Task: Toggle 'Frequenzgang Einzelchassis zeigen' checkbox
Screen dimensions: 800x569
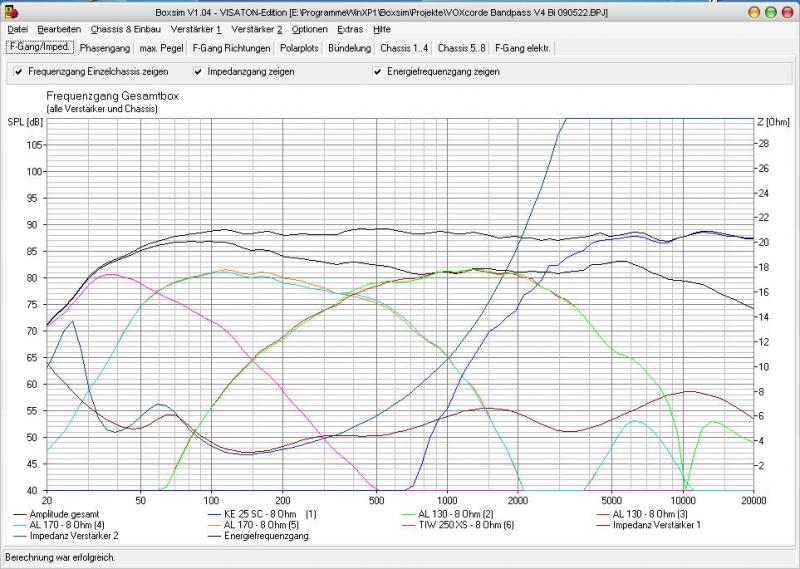Action: click(x=19, y=72)
